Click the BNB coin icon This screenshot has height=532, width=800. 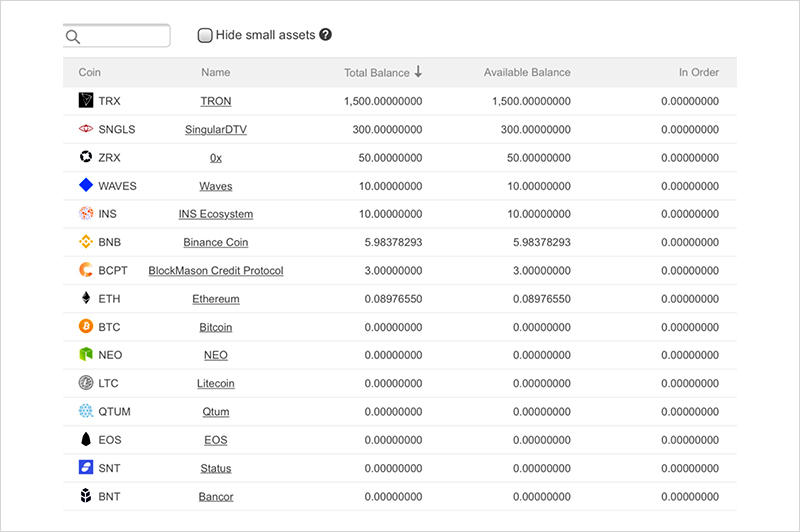pos(86,241)
